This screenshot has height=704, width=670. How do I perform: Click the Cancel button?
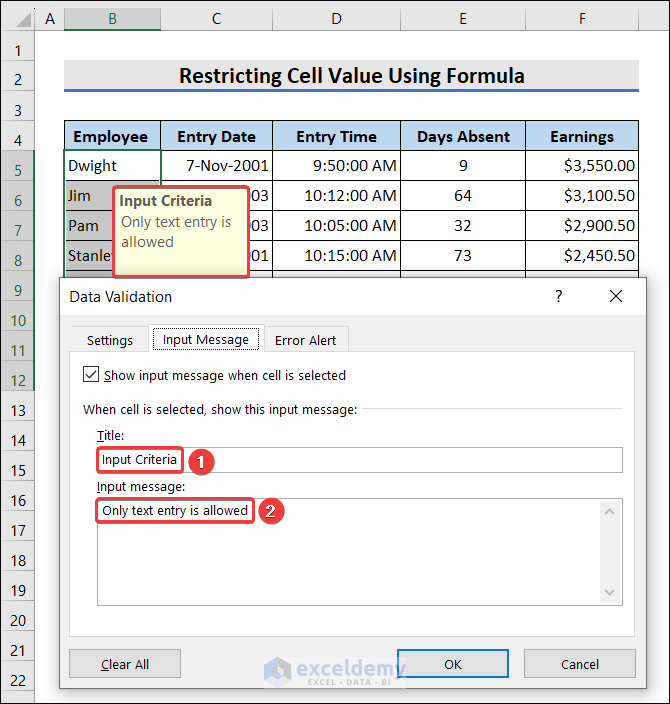pyautogui.click(x=580, y=664)
